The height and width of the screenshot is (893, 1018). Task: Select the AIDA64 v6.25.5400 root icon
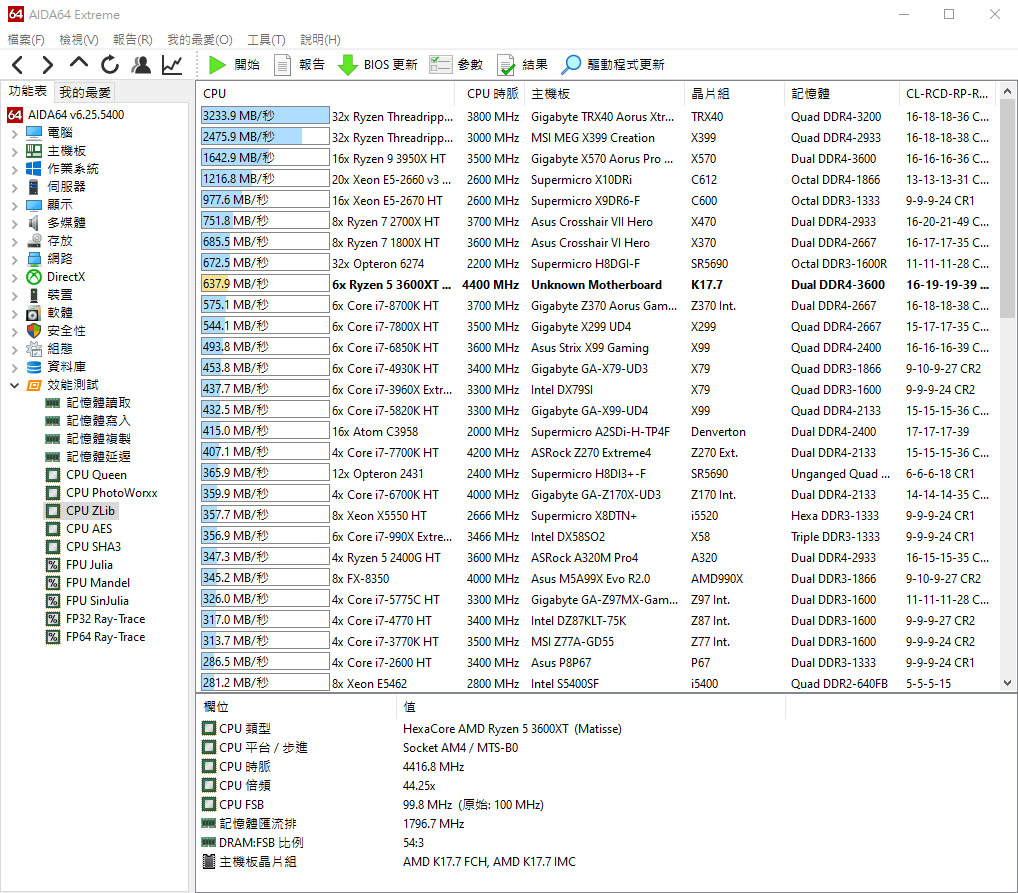15,115
